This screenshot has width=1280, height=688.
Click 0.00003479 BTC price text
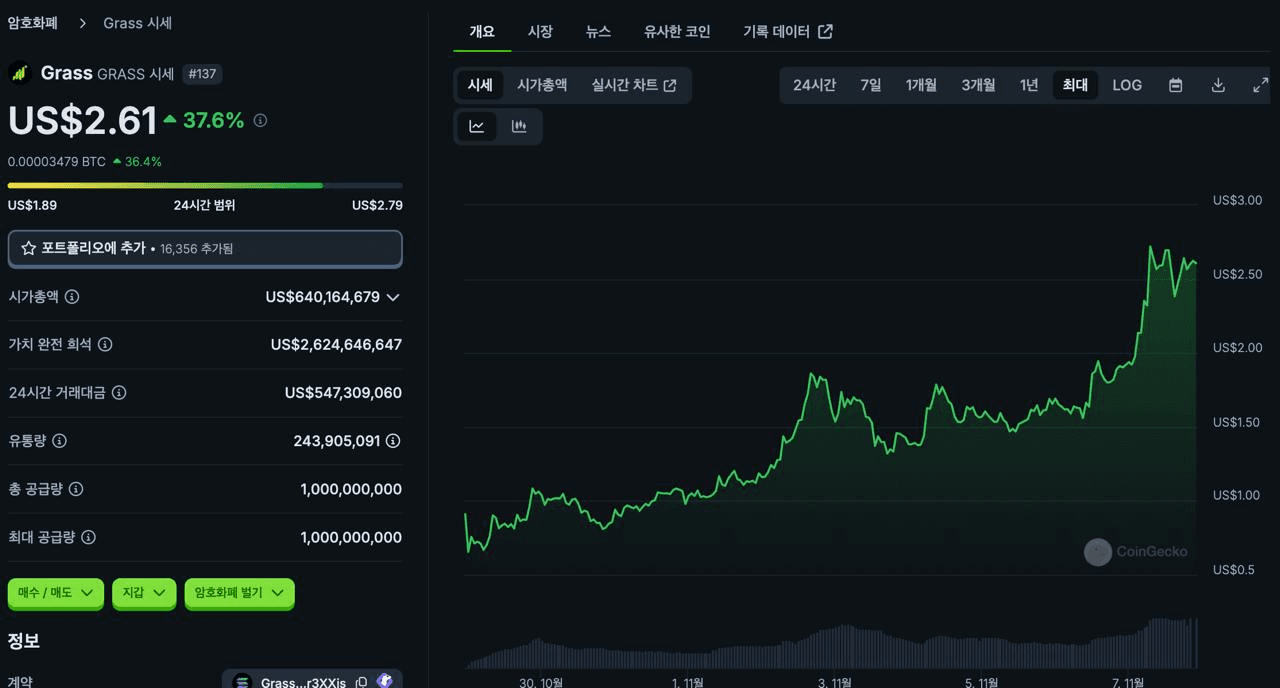[57, 161]
